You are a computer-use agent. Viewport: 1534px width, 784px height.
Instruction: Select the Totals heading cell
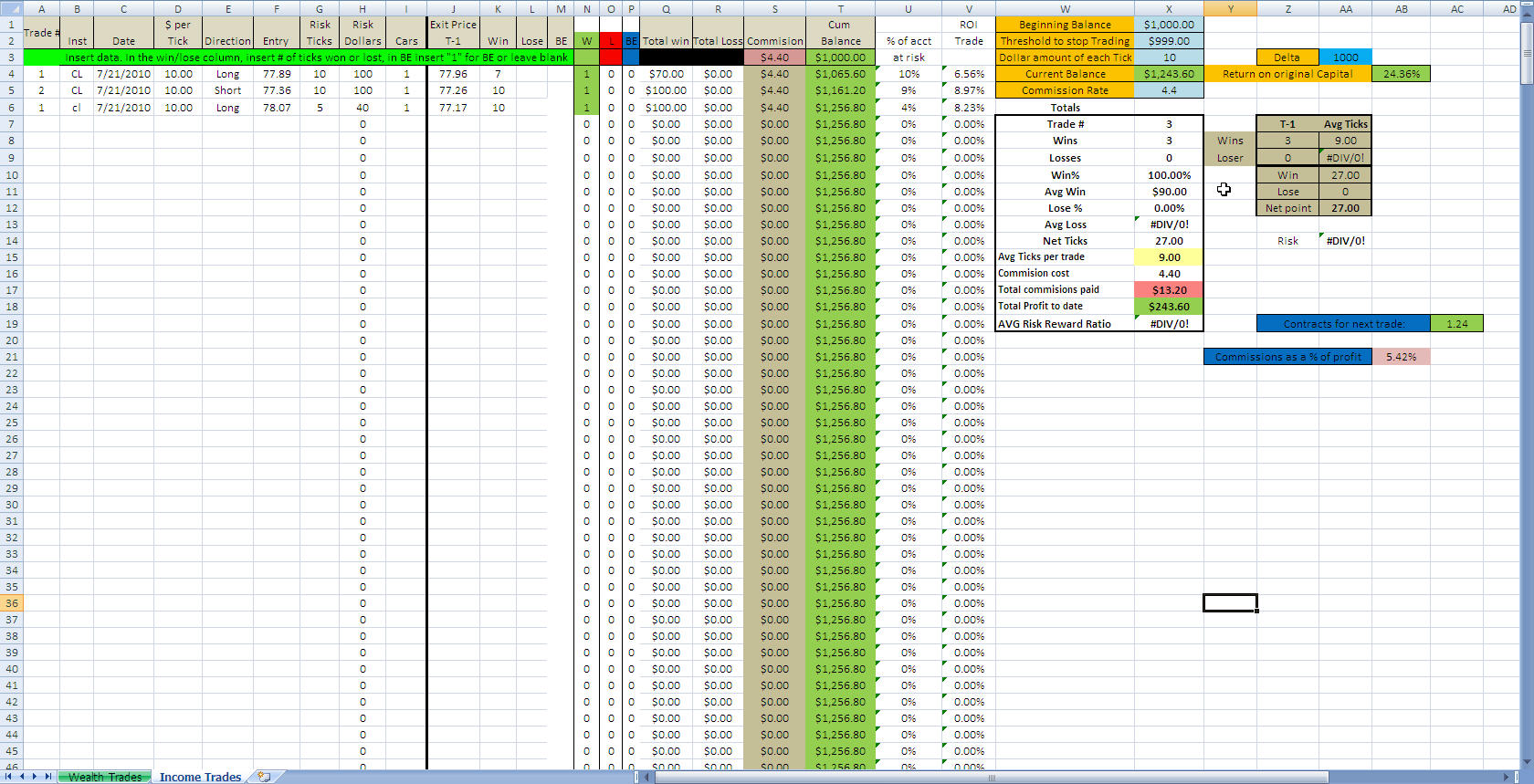tap(1065, 108)
